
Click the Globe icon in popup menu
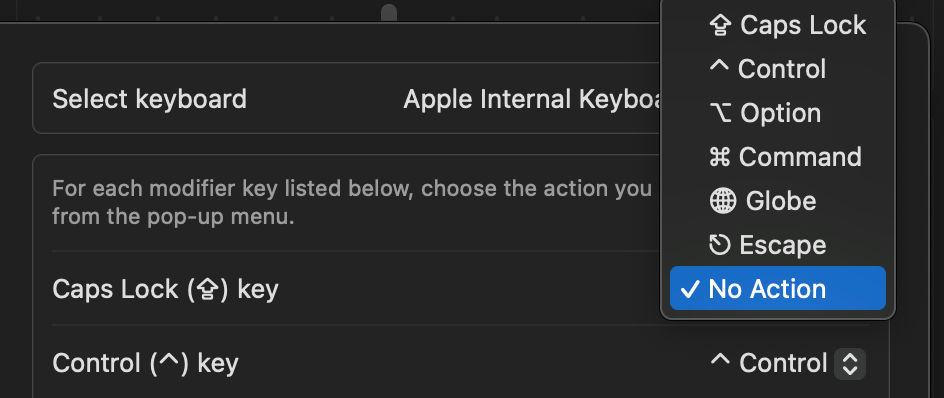click(722, 201)
